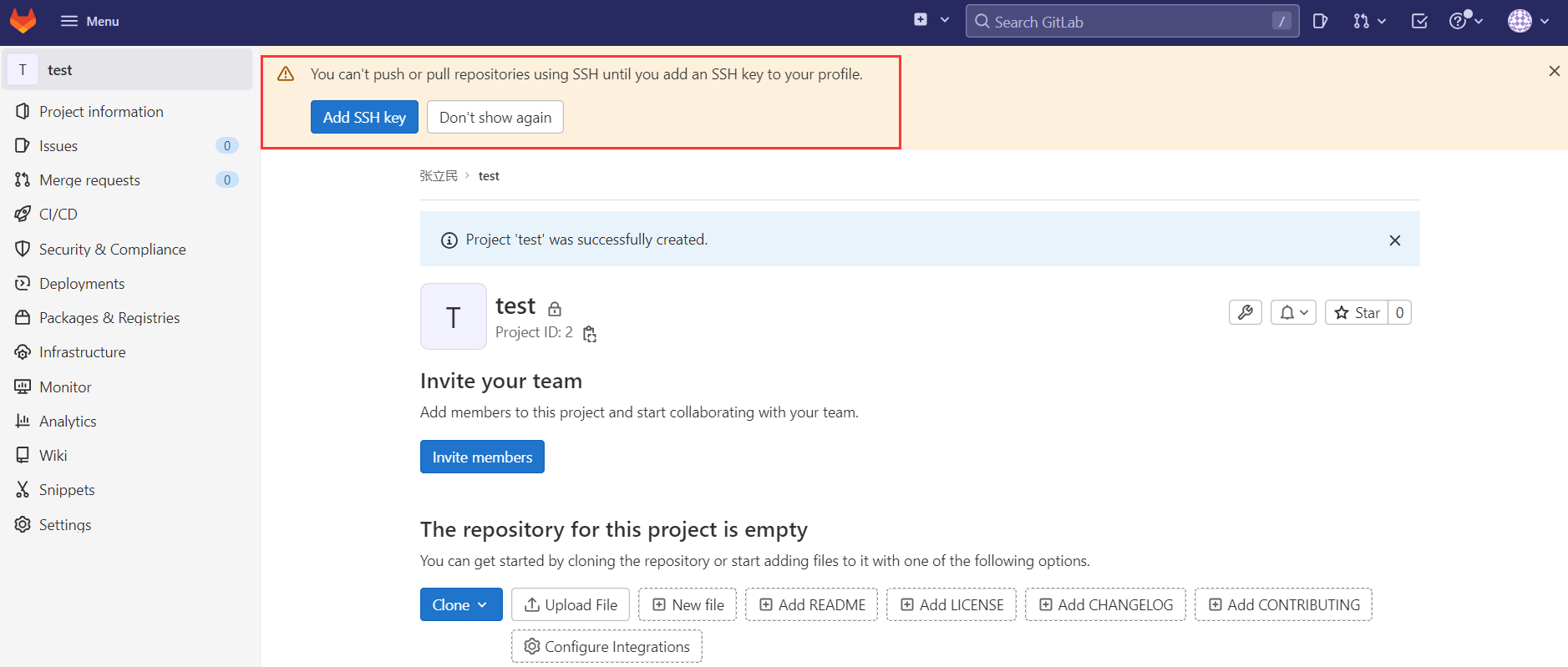Click Upload File button
Image resolution: width=1568 pixels, height=667 pixels.
[x=571, y=604]
